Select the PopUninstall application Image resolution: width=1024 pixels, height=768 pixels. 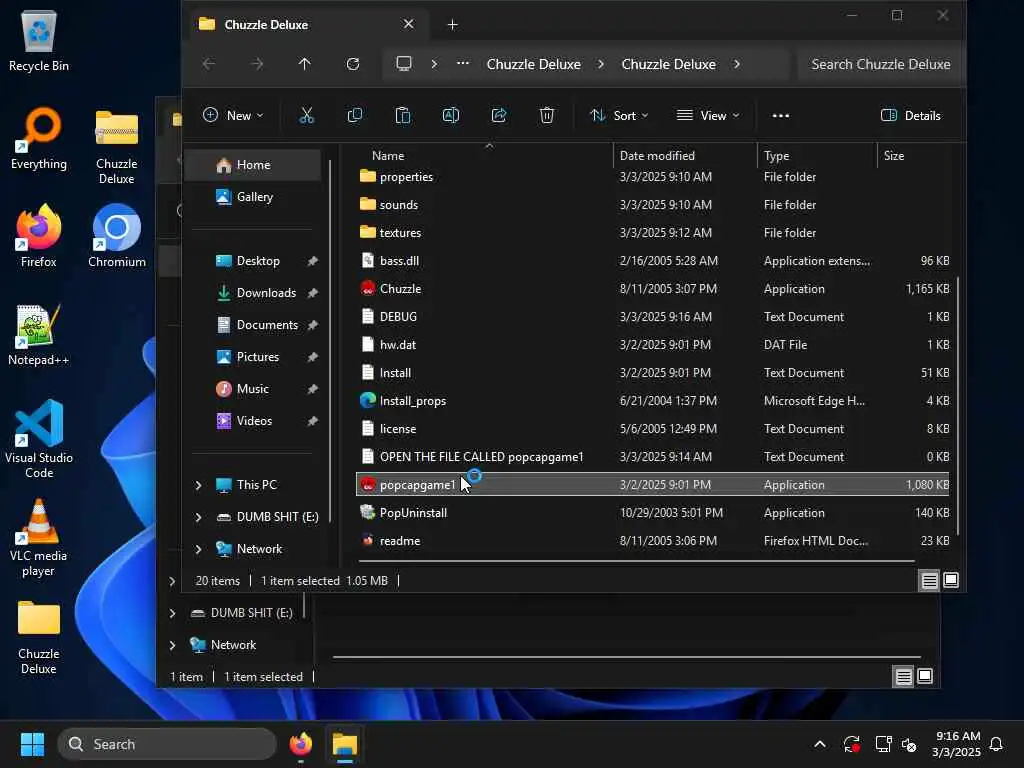point(652,513)
